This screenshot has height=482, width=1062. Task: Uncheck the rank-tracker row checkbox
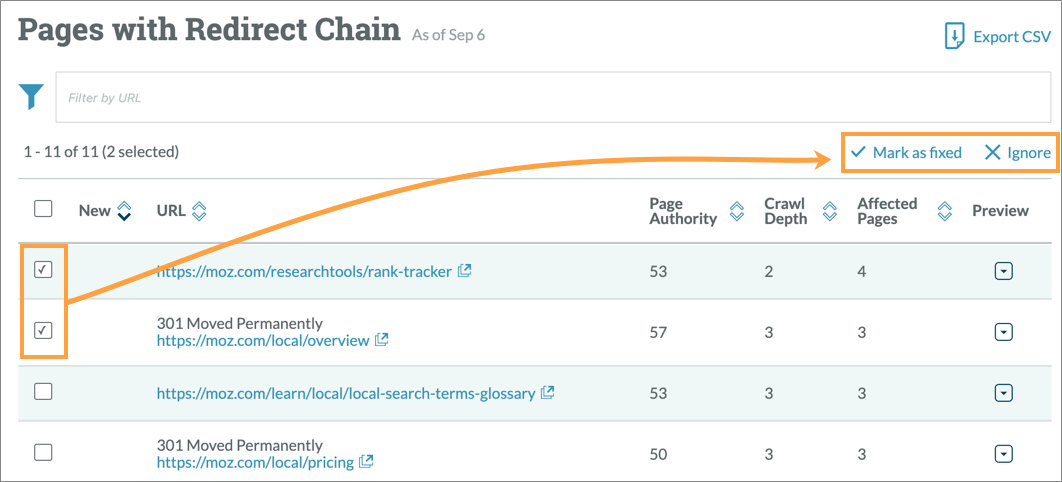tap(43, 270)
